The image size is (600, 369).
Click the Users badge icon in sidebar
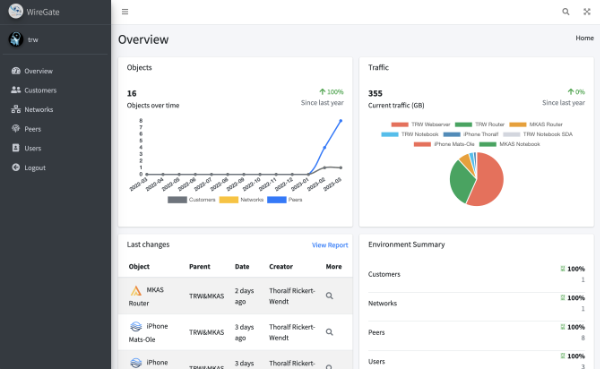point(16,148)
